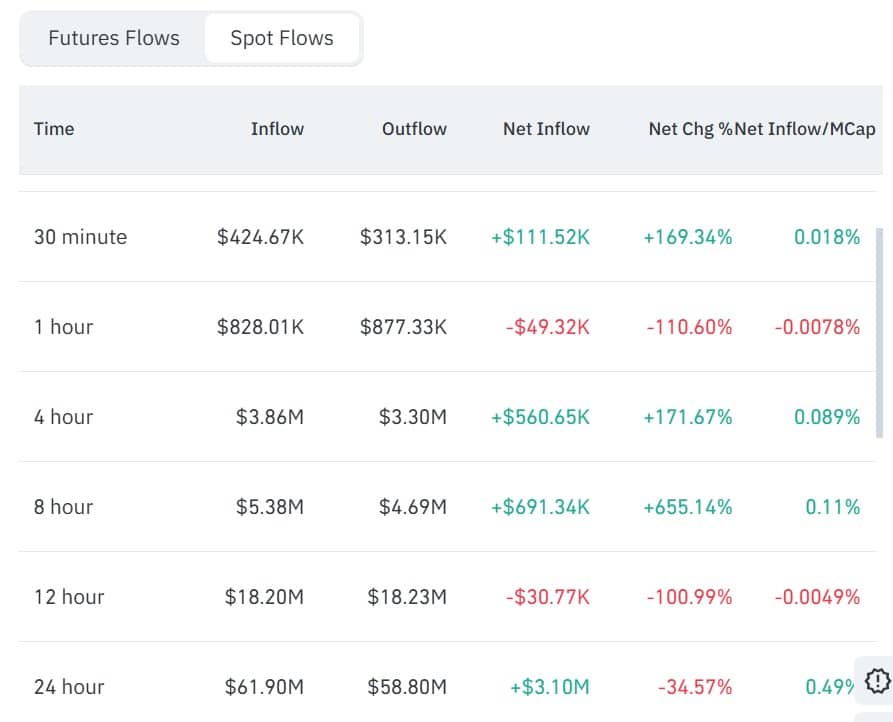Sort by the Inflow column header

(277, 129)
